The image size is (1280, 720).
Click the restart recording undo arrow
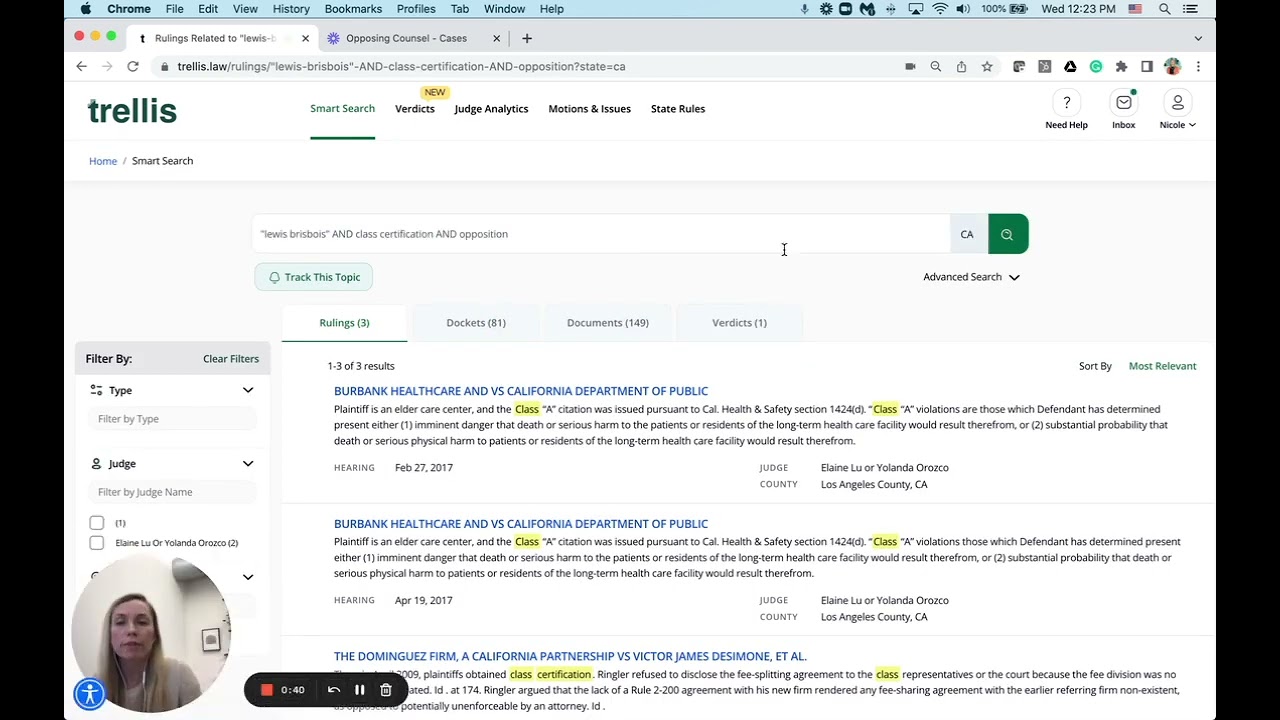(334, 690)
